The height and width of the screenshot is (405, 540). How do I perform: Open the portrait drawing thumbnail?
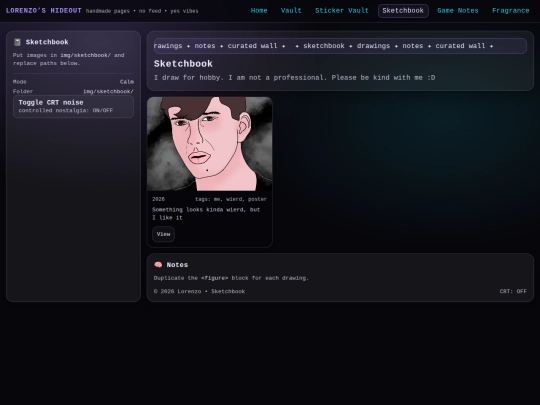[210, 144]
